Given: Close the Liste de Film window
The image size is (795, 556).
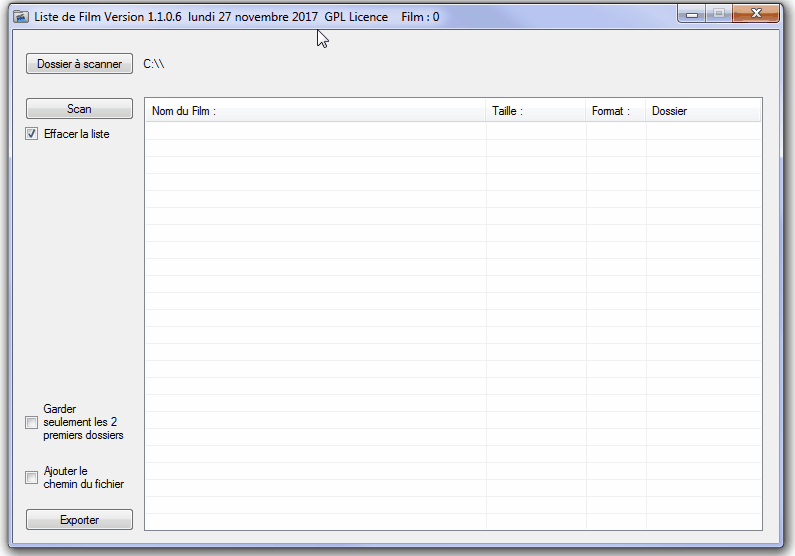Looking at the screenshot, I should (755, 14).
